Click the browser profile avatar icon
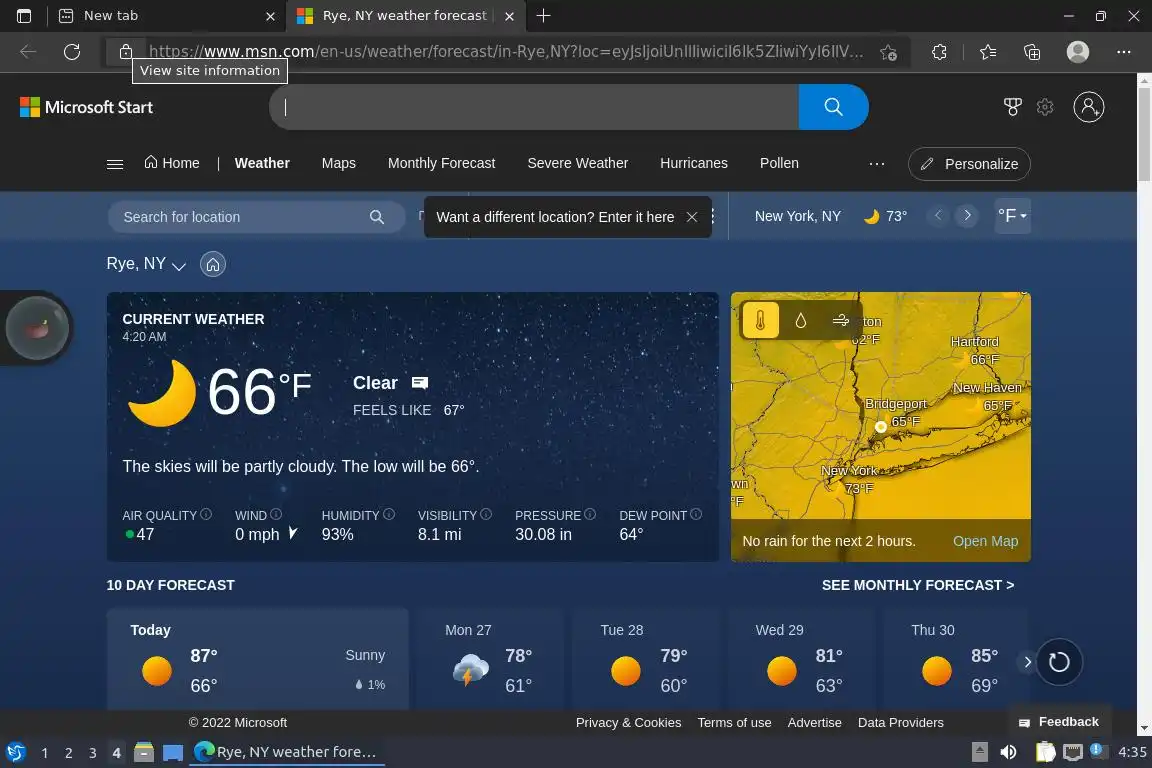This screenshot has height=768, width=1152. click(1077, 52)
